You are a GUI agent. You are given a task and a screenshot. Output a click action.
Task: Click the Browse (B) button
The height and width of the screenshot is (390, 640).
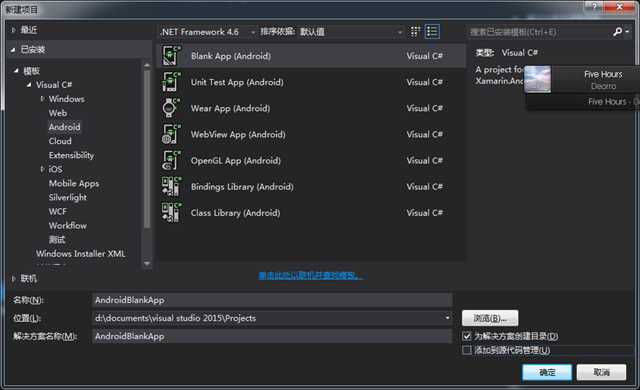point(490,318)
